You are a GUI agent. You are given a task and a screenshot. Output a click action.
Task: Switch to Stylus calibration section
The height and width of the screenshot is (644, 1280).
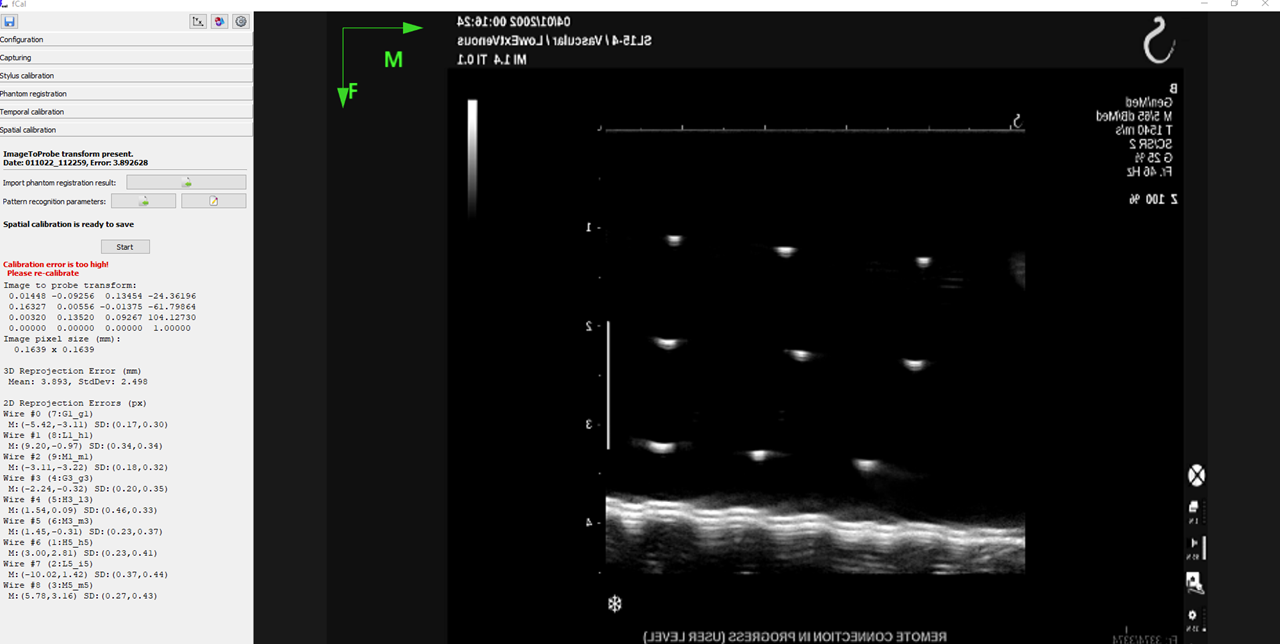click(126, 75)
